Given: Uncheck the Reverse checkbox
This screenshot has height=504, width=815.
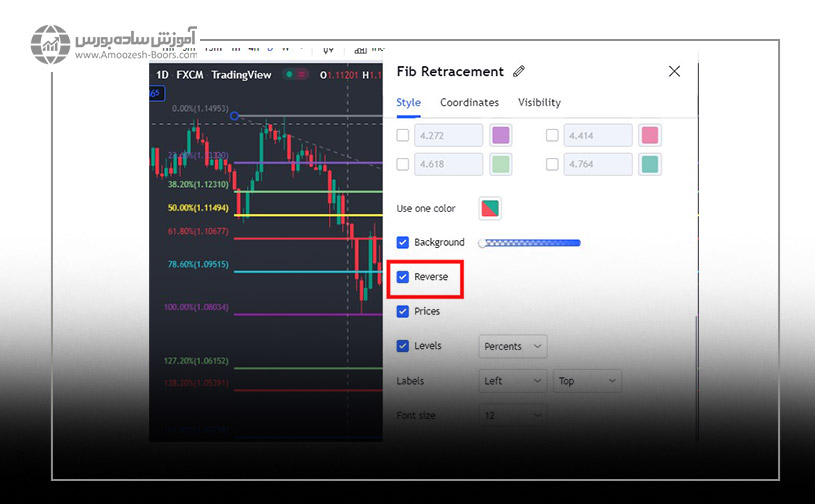Looking at the screenshot, I should point(403,277).
